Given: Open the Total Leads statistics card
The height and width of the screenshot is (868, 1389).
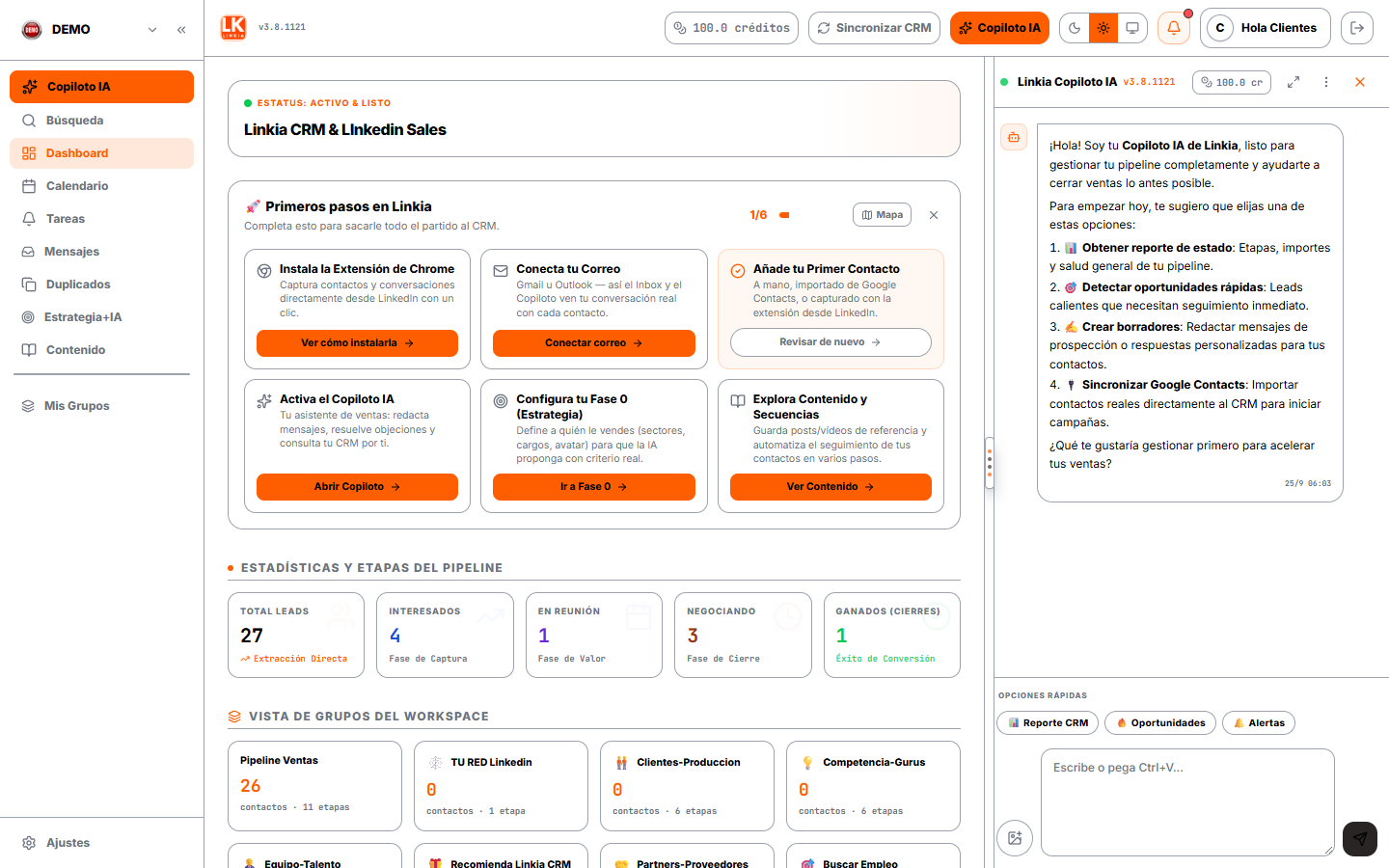Looking at the screenshot, I should pyautogui.click(x=296, y=636).
